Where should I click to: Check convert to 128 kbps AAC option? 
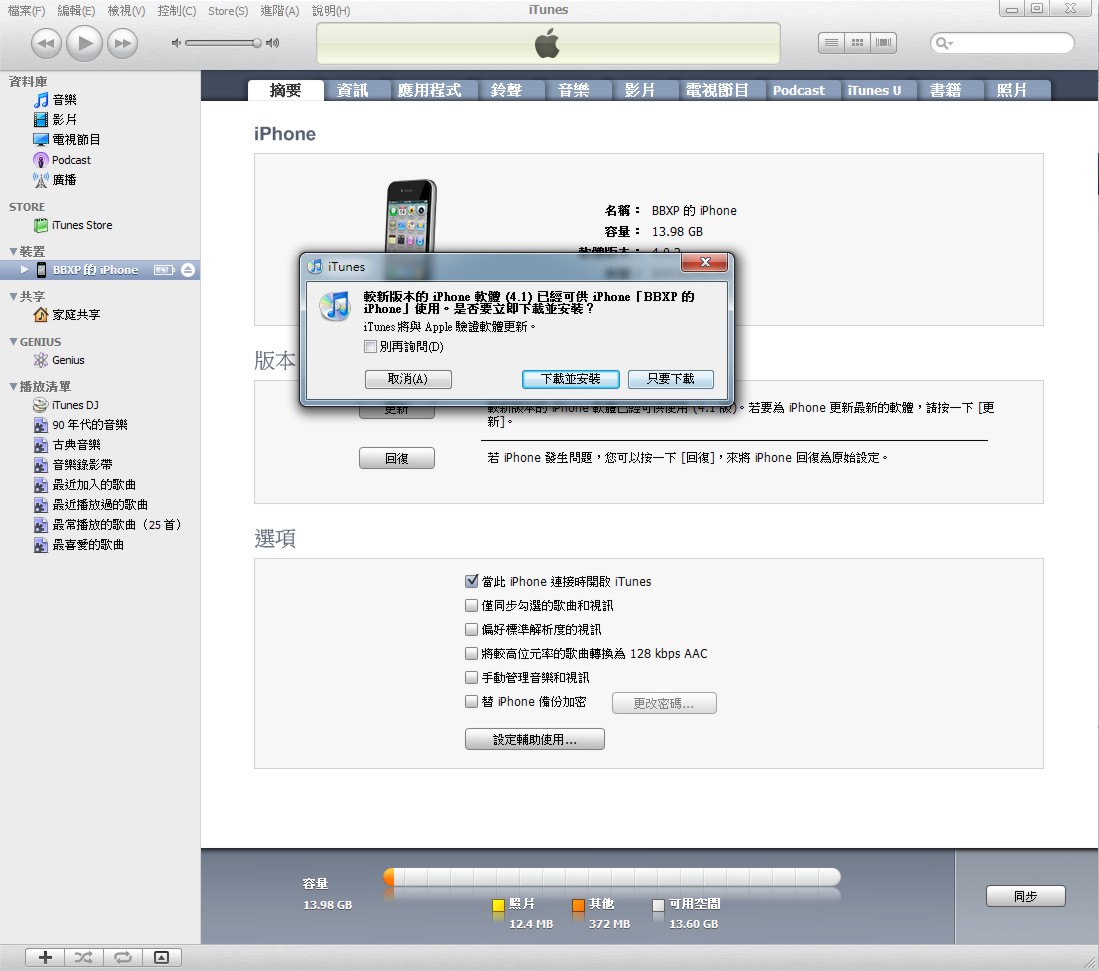[x=472, y=653]
